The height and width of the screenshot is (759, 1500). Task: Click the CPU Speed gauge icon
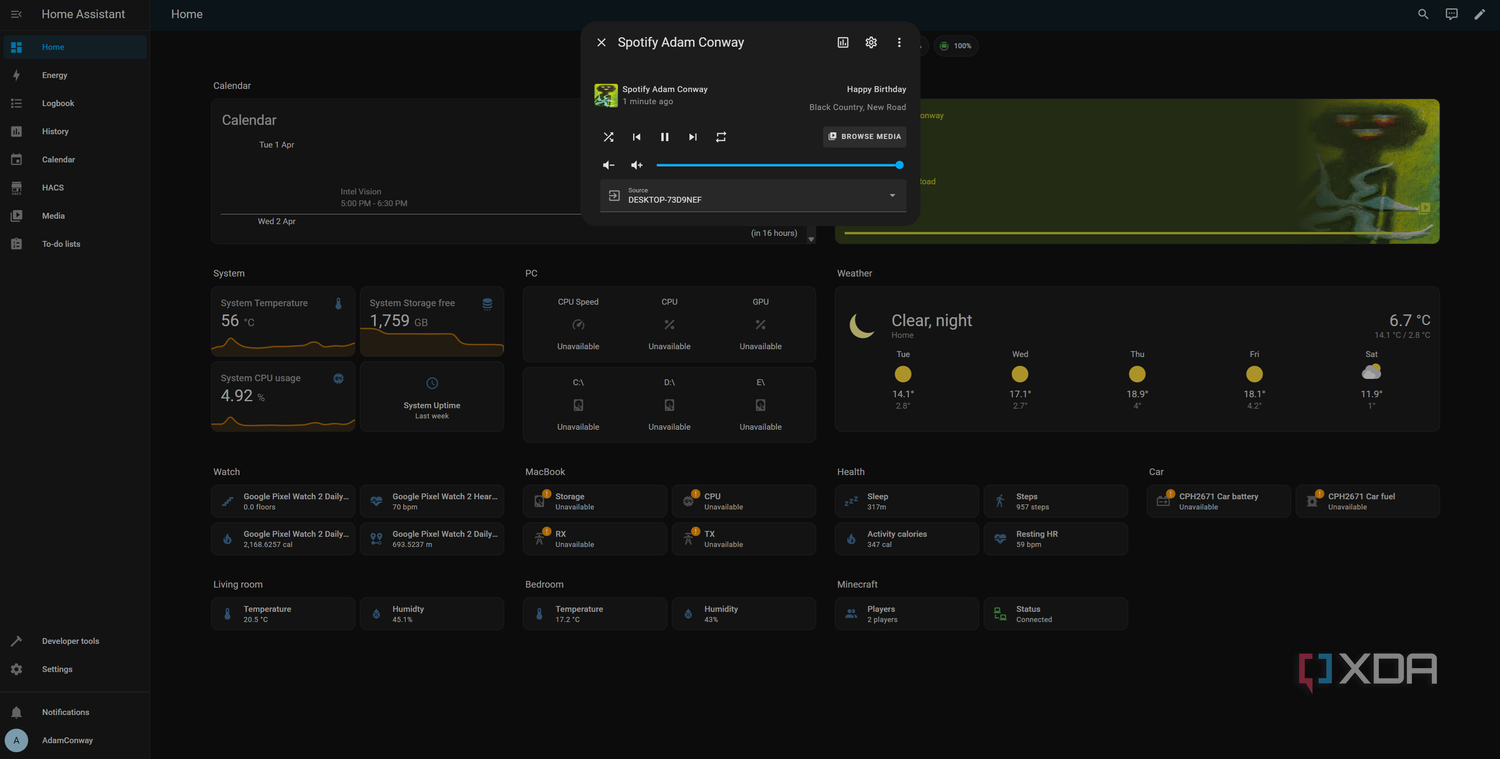(x=578, y=325)
